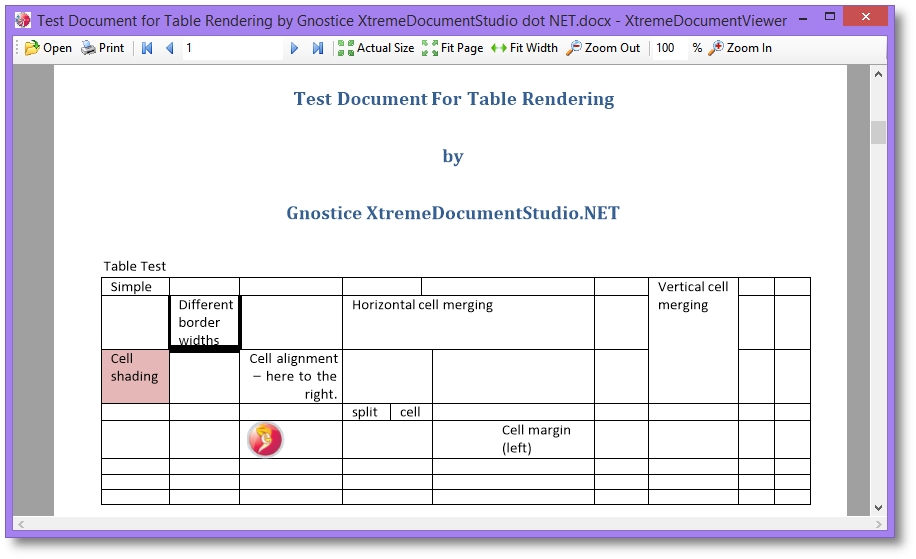Click the 'cell' table cell
The height and width of the screenshot is (559, 916).
click(x=411, y=412)
